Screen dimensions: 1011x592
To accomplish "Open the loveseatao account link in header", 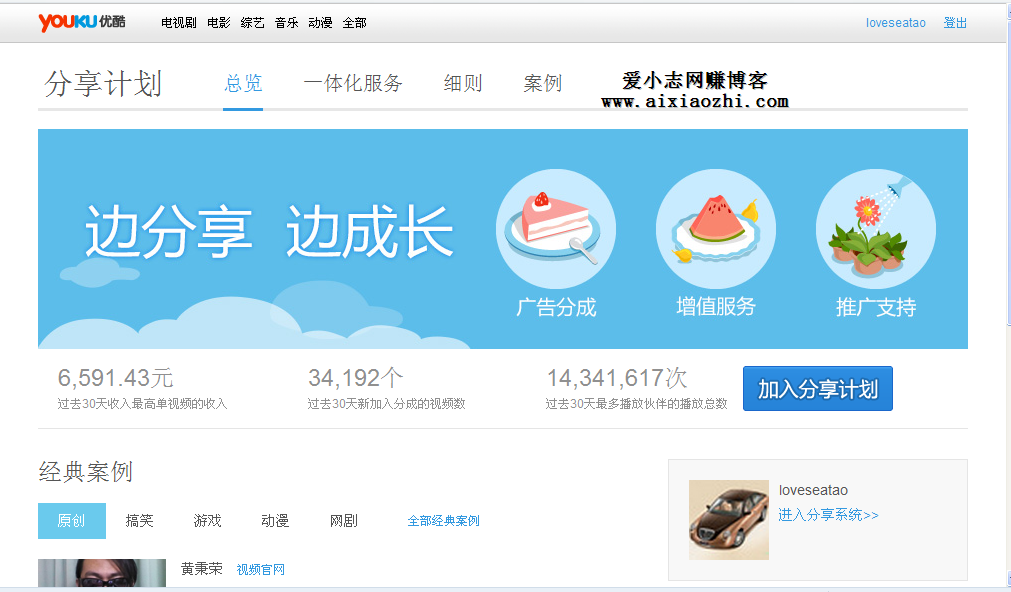I will (x=896, y=23).
